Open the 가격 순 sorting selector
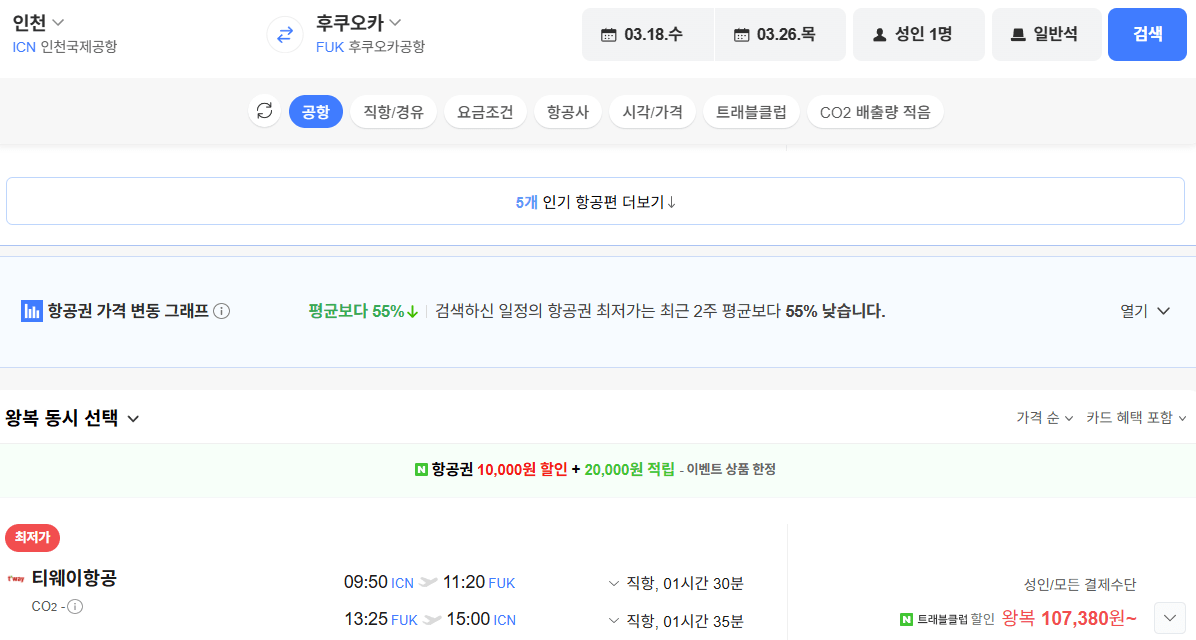Screen dimensions: 1196x640 click(1040, 420)
